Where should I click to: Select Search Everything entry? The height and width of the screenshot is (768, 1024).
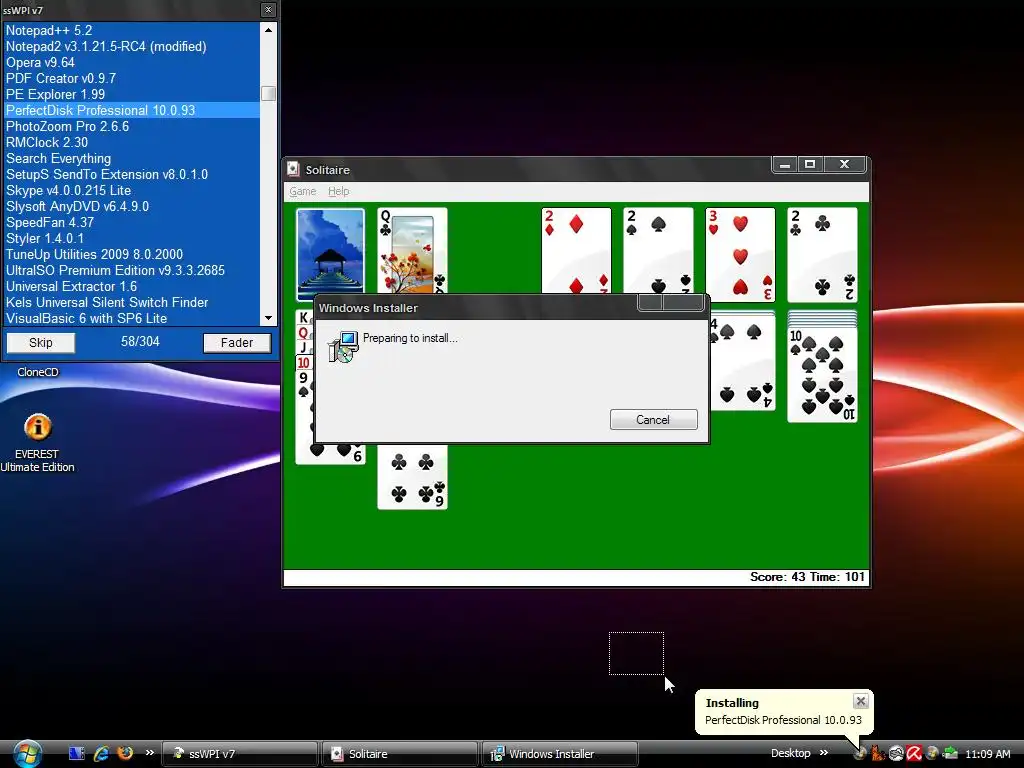coord(132,158)
